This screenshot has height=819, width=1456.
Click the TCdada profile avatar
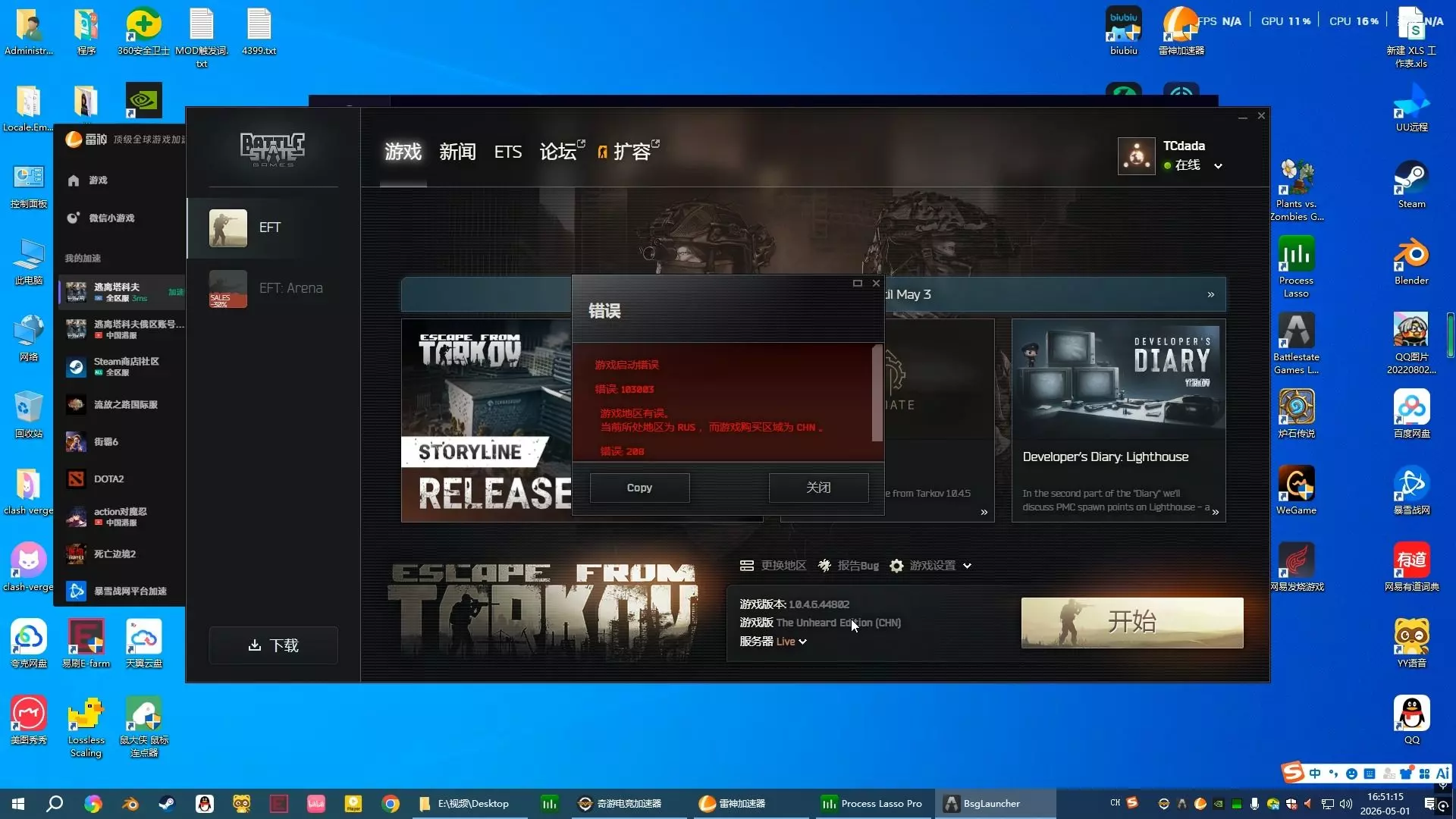point(1136,156)
